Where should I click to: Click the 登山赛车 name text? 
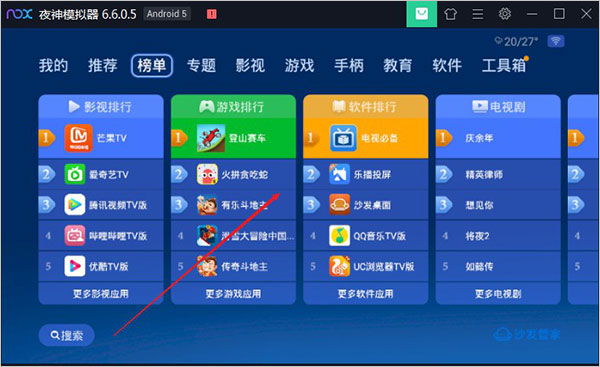click(247, 138)
